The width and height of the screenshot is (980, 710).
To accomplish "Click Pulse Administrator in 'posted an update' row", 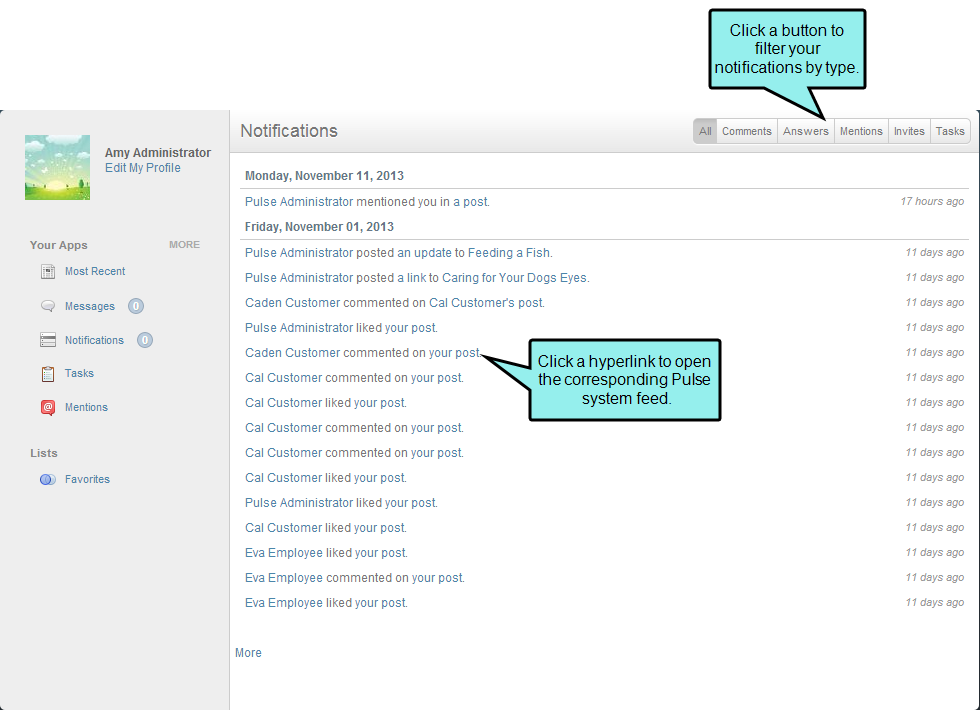I will 299,253.
